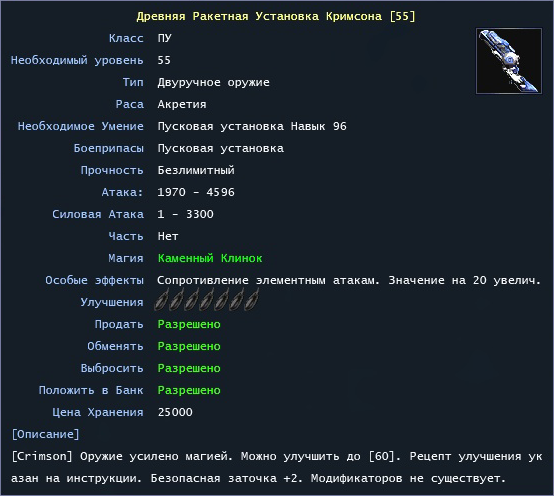Click the second upgrade slot icon
Image resolution: width=554 pixels, height=496 pixels.
coord(176,300)
